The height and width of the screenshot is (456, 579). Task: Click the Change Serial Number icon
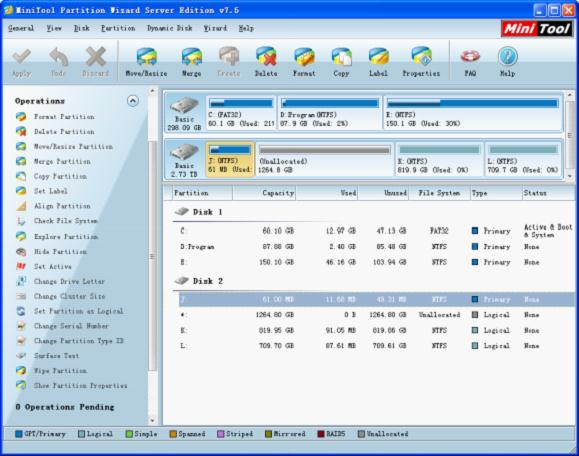[21, 326]
